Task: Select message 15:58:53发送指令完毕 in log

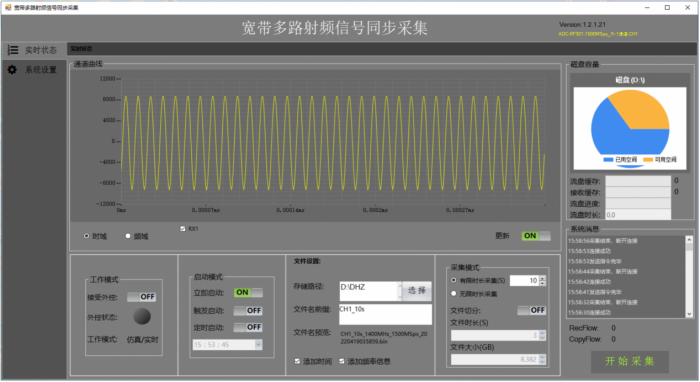Action: tap(595, 262)
